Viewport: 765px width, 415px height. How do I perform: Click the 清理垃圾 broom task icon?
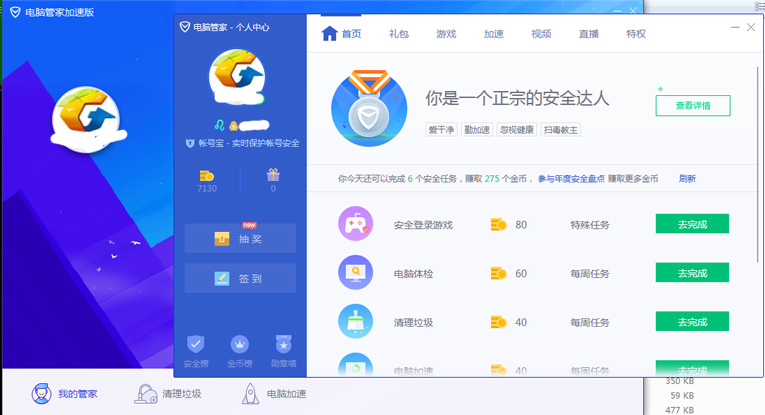click(355, 321)
